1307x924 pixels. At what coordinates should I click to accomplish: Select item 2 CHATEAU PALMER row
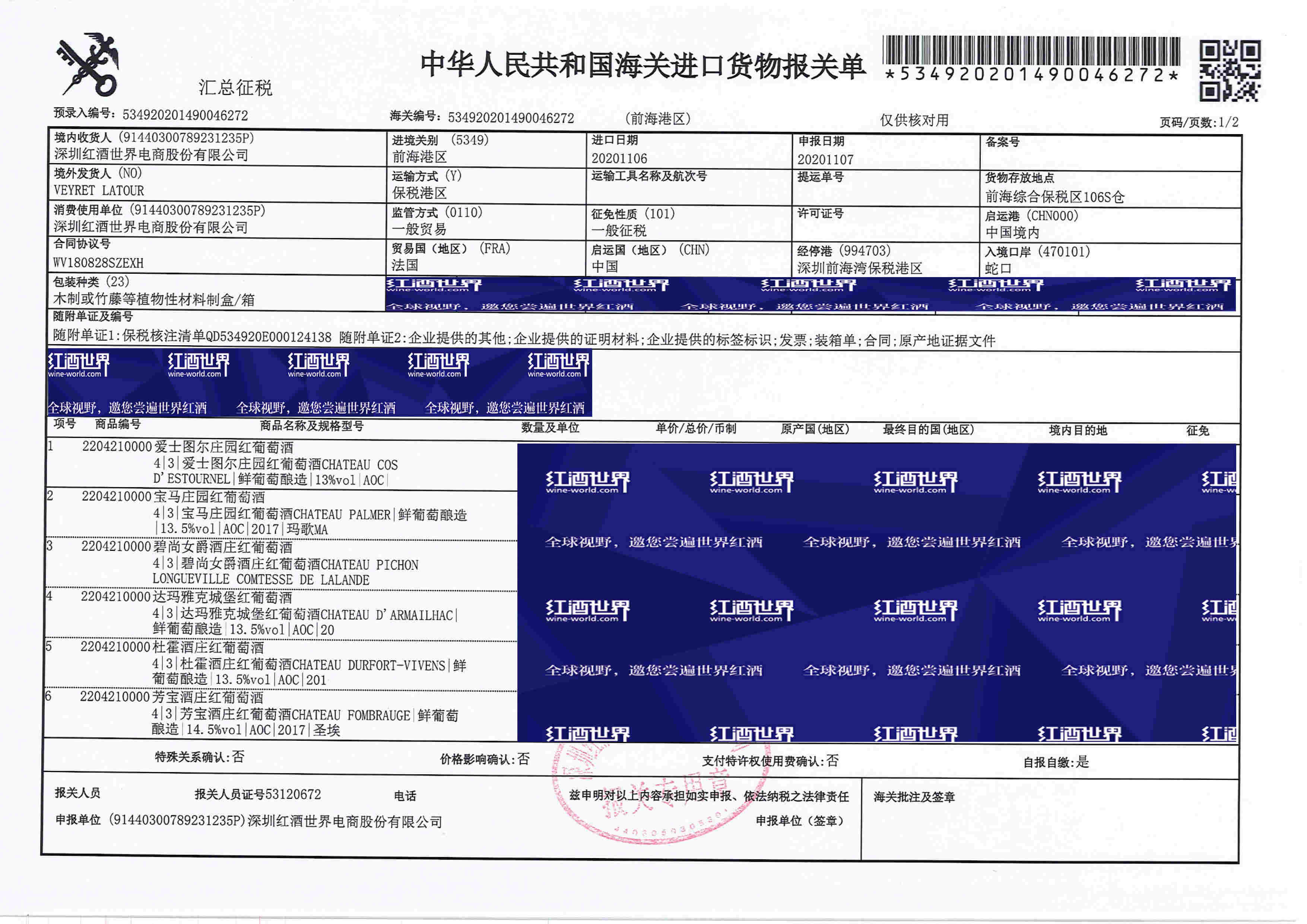[273, 515]
